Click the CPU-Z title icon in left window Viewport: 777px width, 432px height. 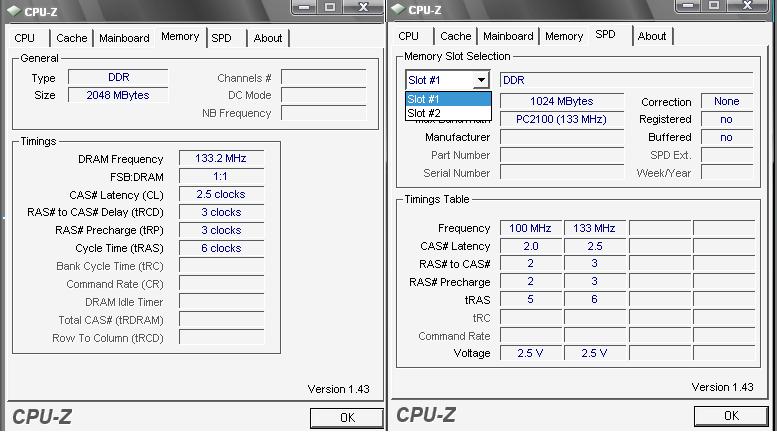click(13, 11)
